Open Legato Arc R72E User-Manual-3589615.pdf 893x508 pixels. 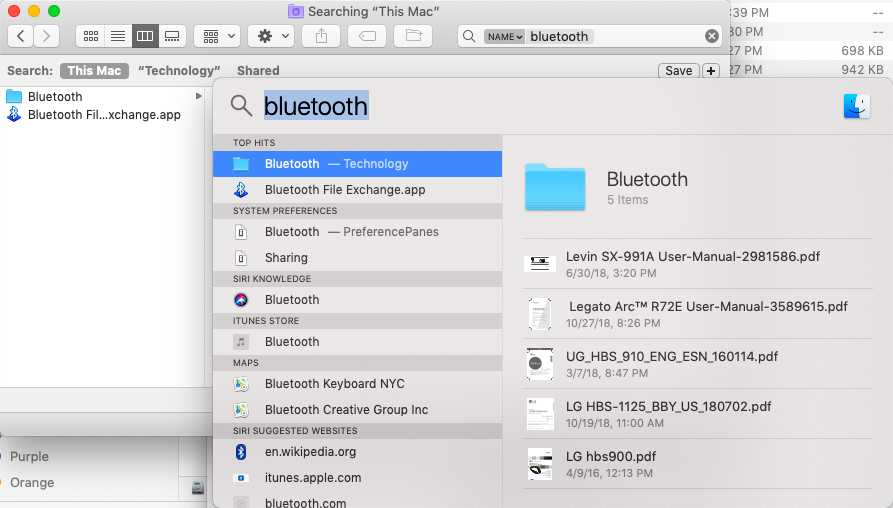tap(698, 314)
